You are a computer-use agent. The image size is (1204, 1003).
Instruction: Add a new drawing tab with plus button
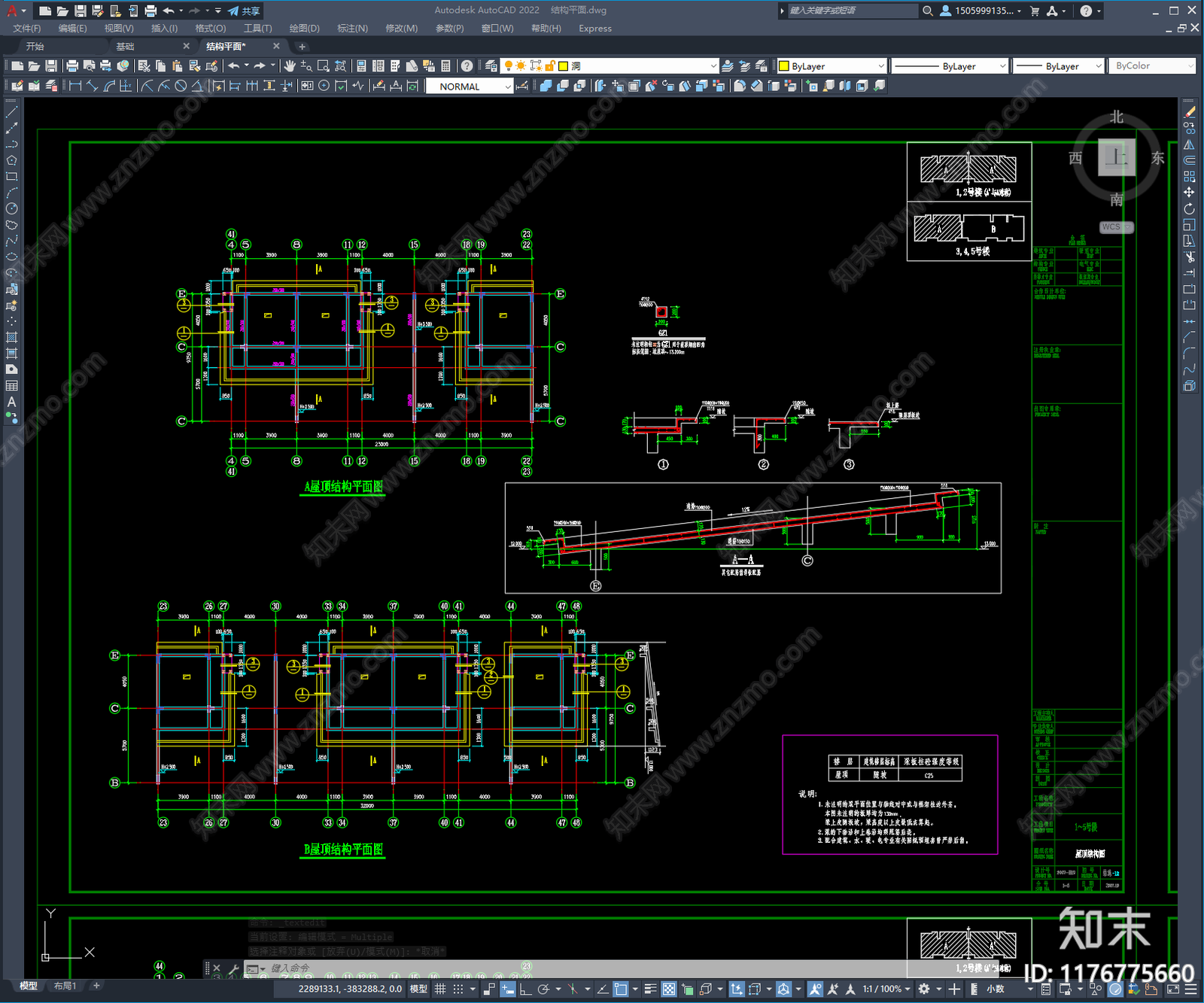(x=303, y=47)
